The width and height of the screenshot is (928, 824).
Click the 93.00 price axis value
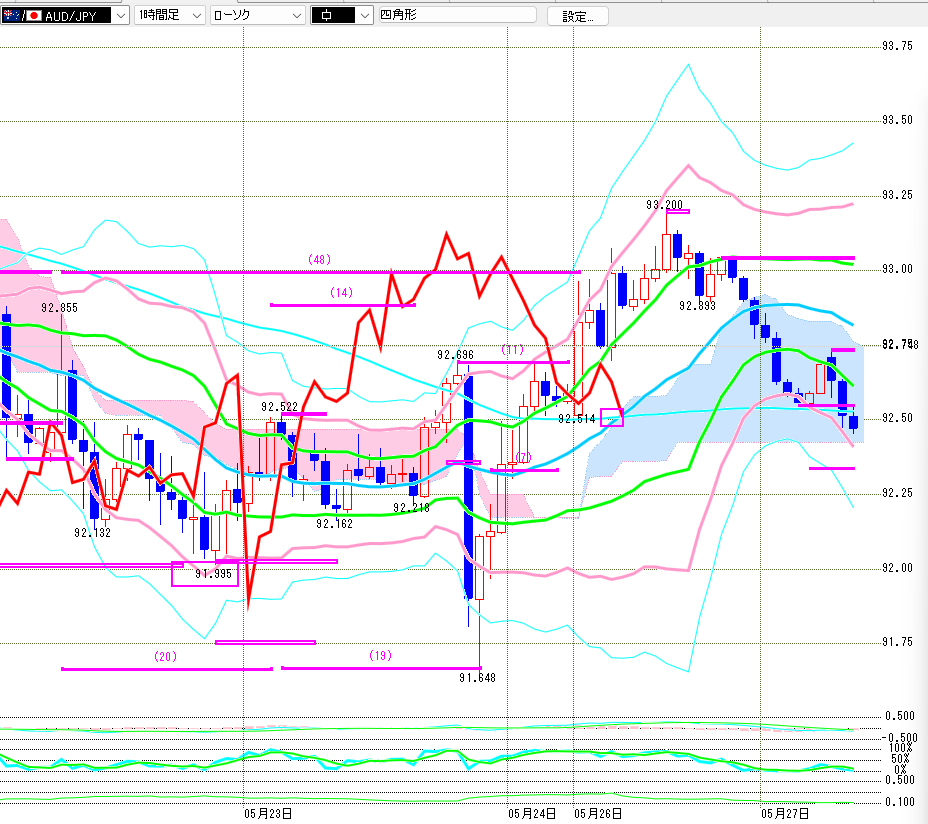coord(897,269)
